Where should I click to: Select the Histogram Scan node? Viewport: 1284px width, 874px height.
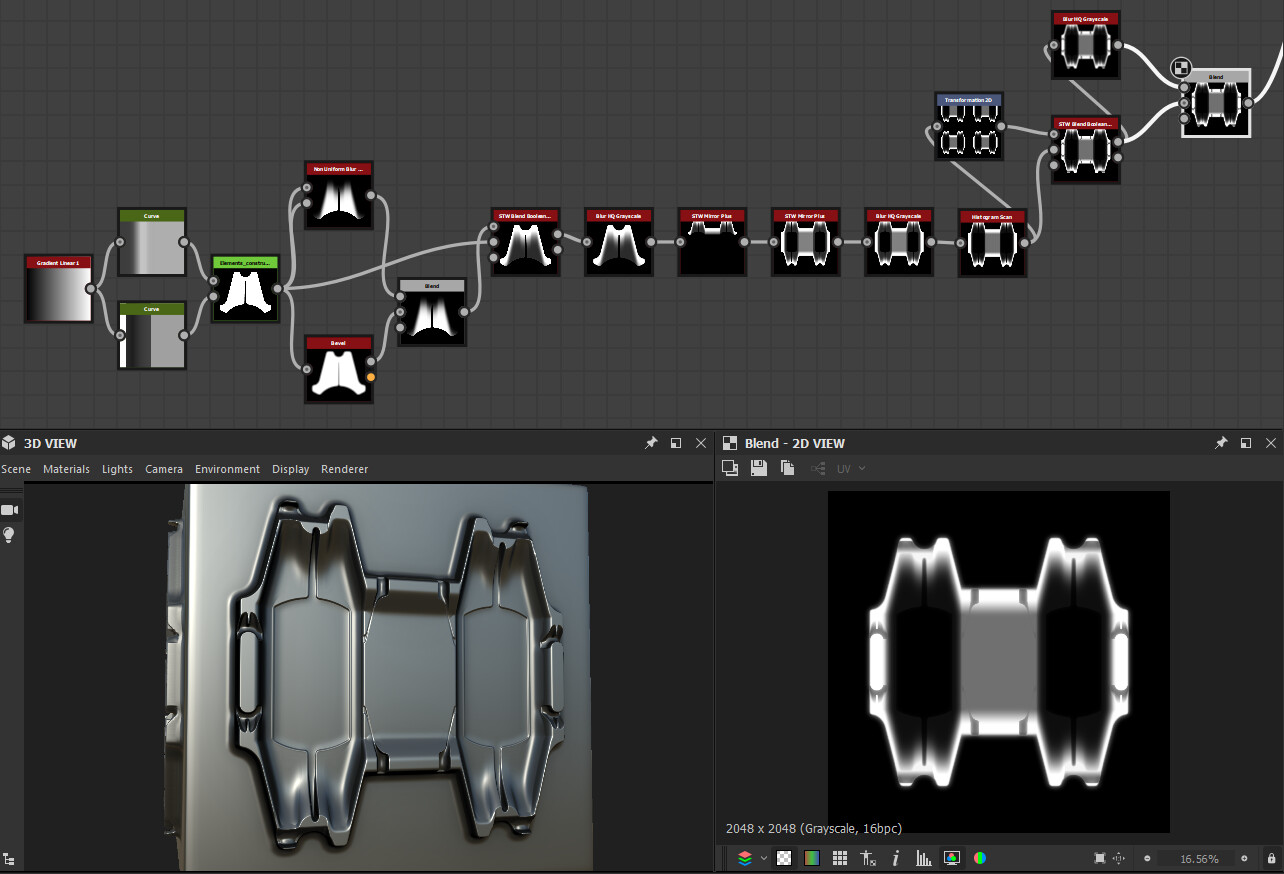point(992,243)
